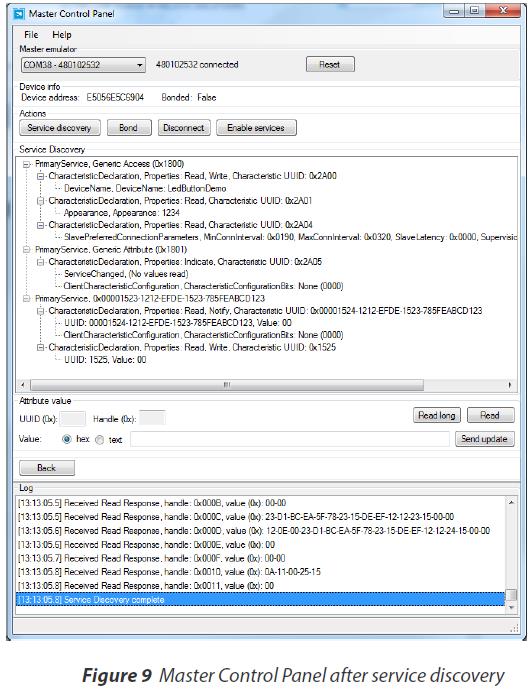Viewport: 532px width, 689px height.
Task: Select the ServiceChanged (No values read) row
Action: point(126,274)
